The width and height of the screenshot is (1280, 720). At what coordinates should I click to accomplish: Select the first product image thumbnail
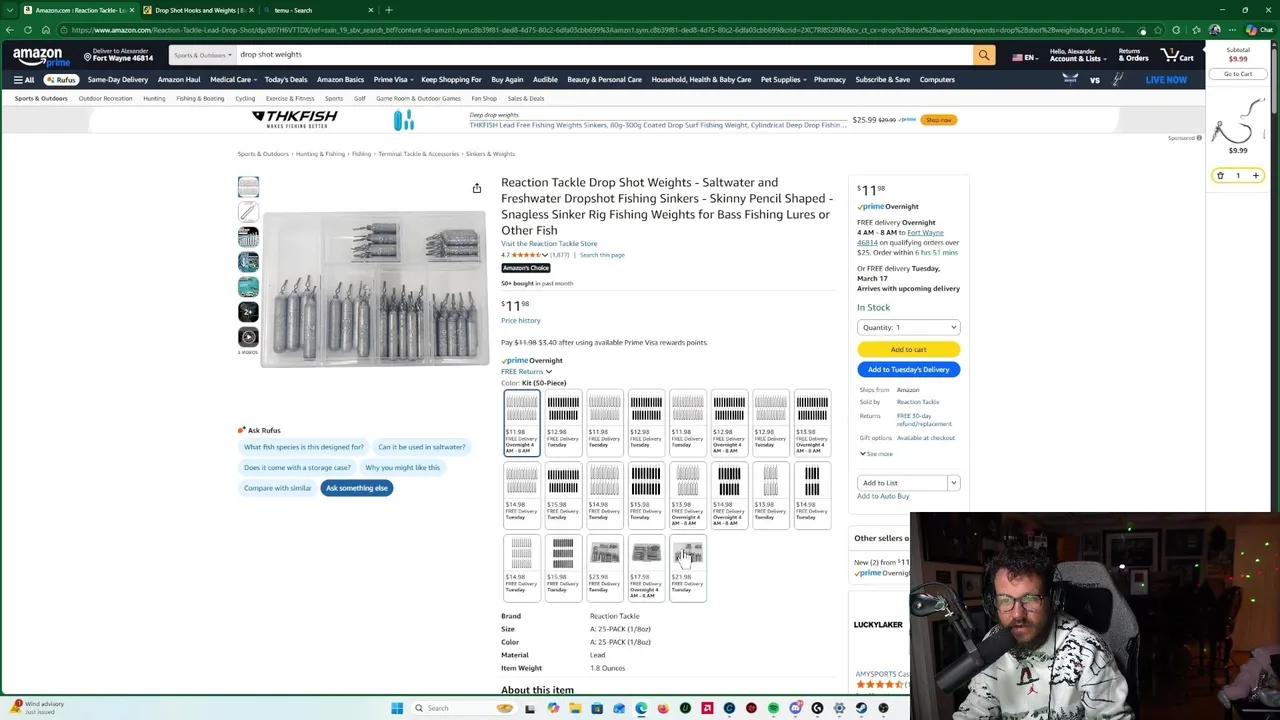[248, 187]
